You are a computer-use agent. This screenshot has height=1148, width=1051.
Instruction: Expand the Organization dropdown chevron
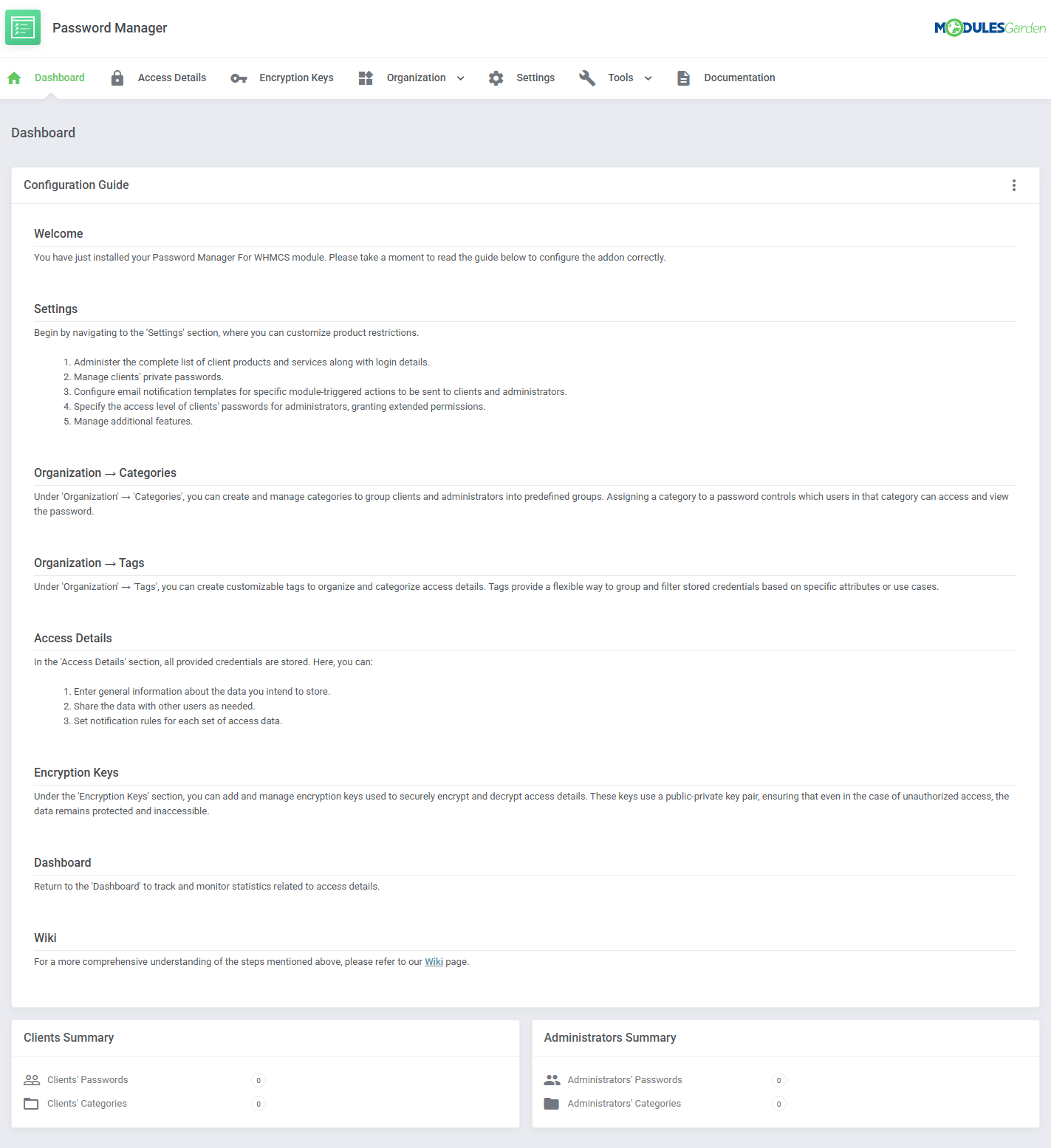[461, 78]
